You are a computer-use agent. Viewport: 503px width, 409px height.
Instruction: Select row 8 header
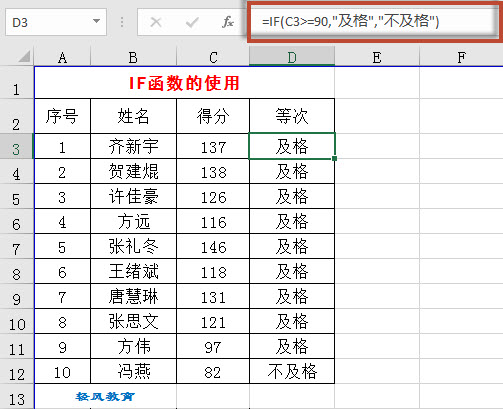[17, 271]
